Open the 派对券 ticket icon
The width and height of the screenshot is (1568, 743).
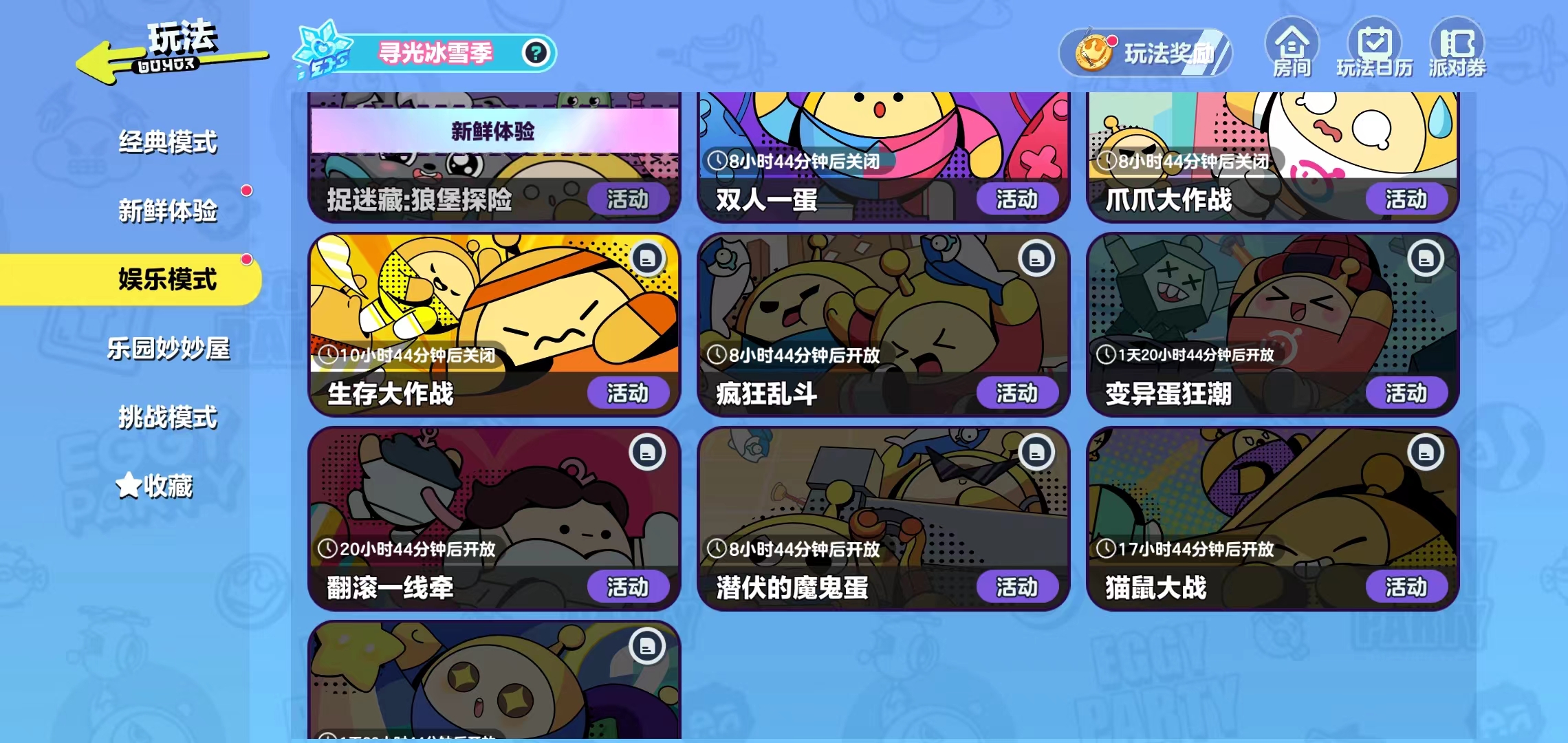tap(1457, 48)
